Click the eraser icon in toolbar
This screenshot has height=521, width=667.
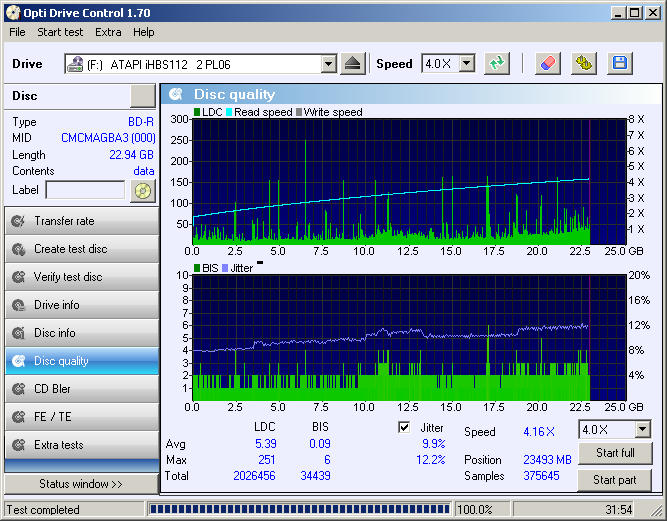[547, 64]
